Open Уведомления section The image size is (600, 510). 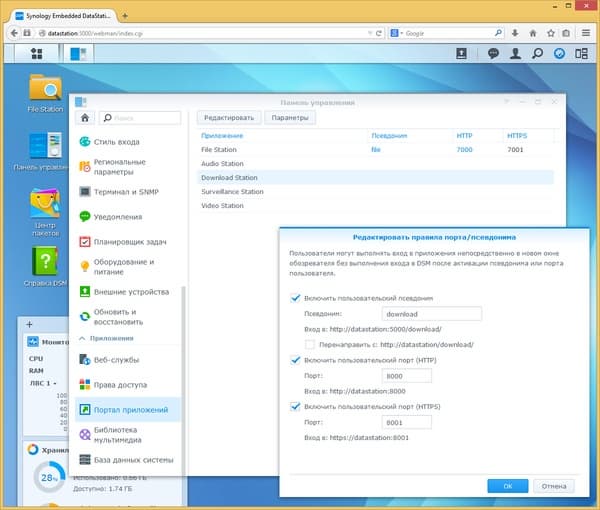coord(128,217)
